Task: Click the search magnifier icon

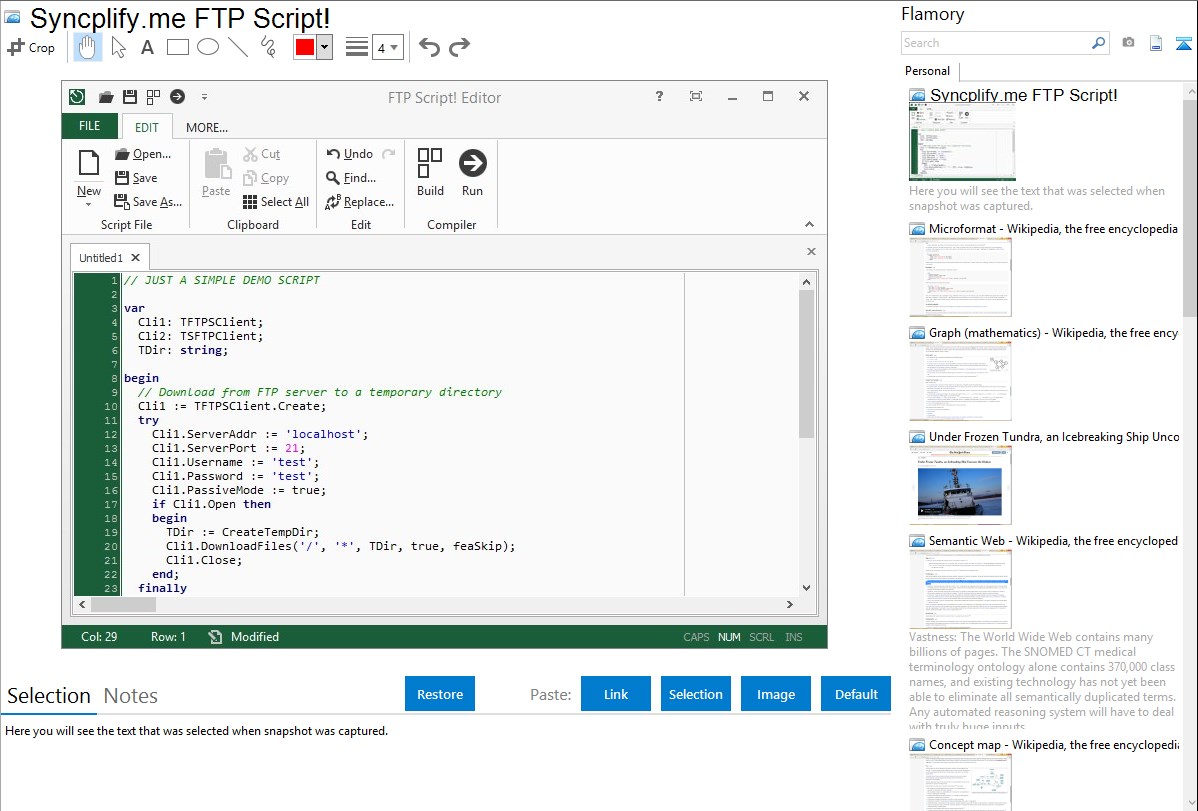Action: point(1099,43)
